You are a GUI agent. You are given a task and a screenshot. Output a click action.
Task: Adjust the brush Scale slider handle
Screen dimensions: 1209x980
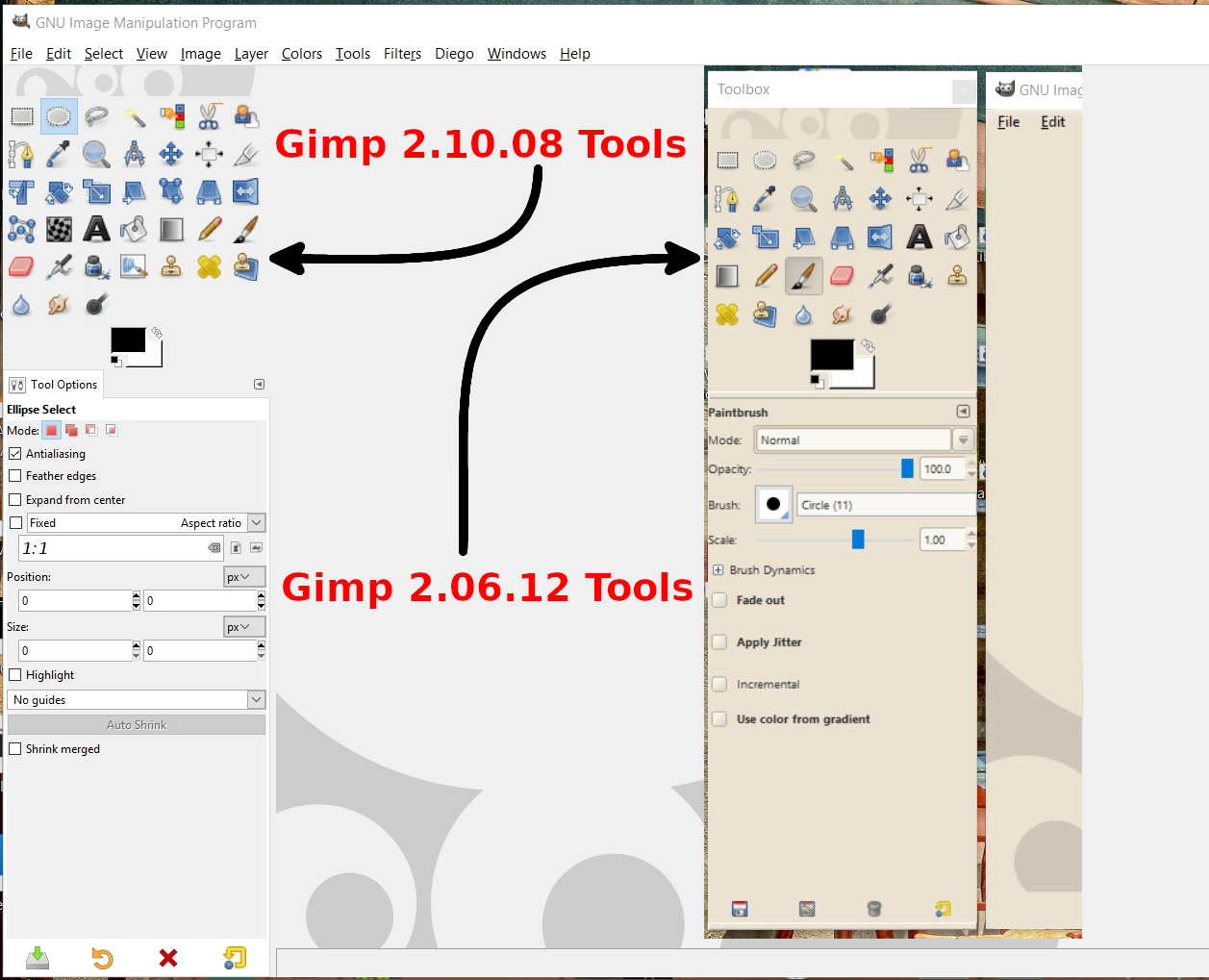(x=858, y=540)
